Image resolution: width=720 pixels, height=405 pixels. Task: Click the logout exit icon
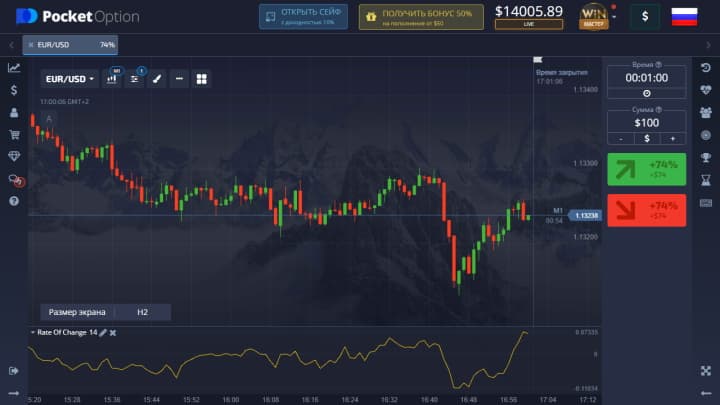[x=14, y=371]
